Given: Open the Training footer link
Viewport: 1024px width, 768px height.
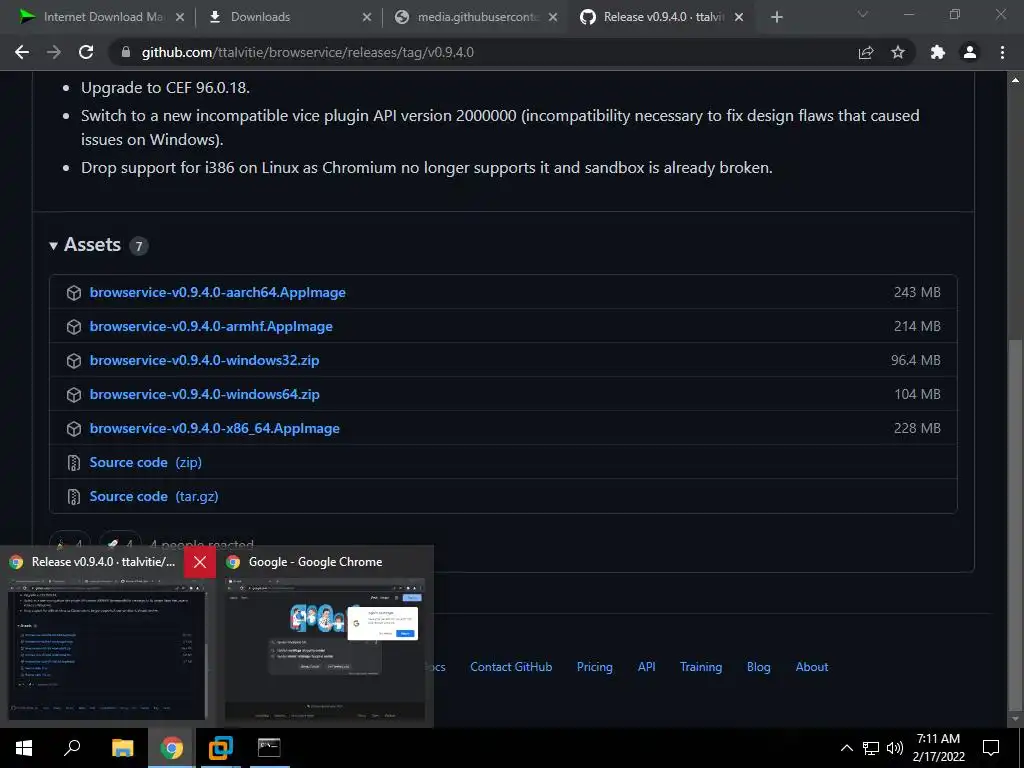Looking at the screenshot, I should (701, 667).
